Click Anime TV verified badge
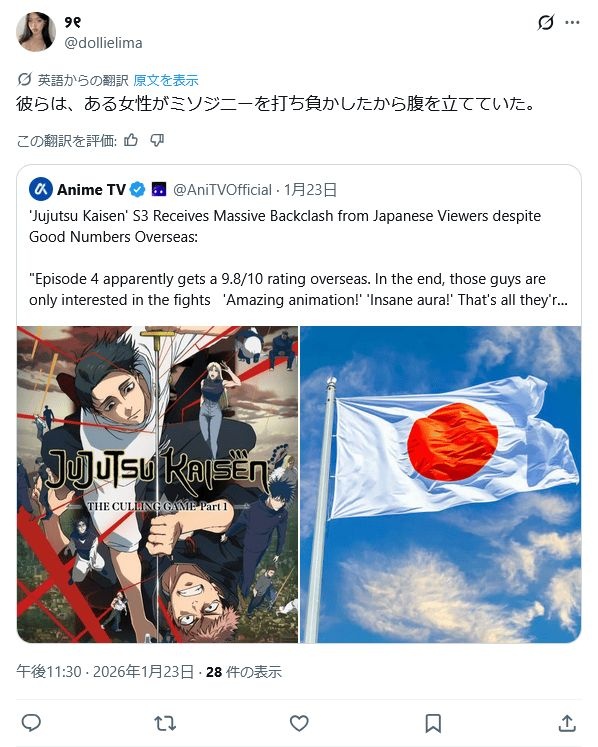Screen dimensions: 598x747 (x=138, y=190)
